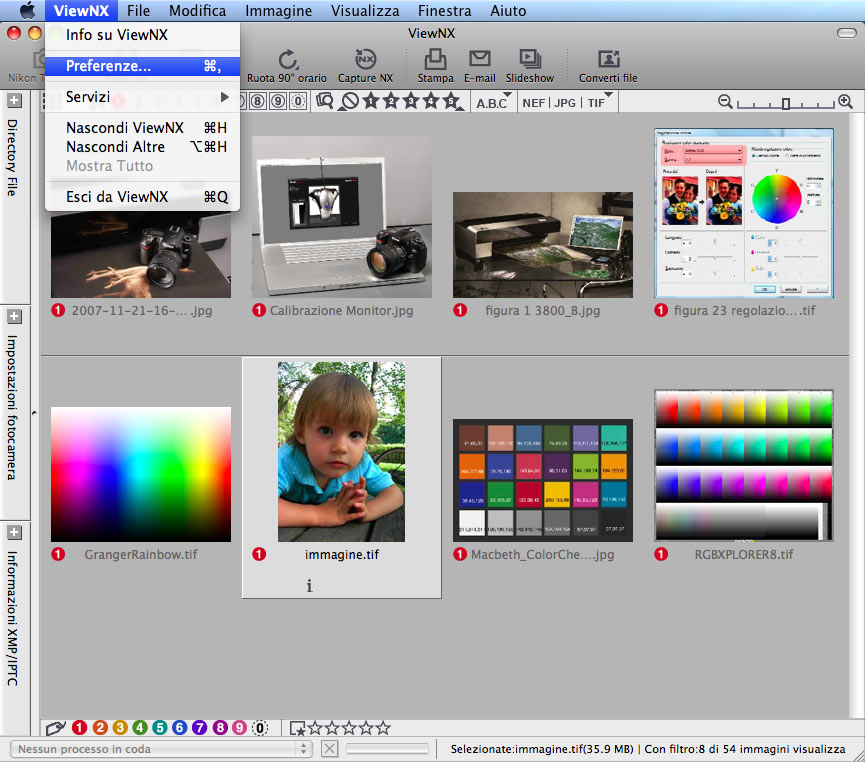865x762 pixels.
Task: Click the toolbar show/hide pill button
Action: tap(847, 34)
